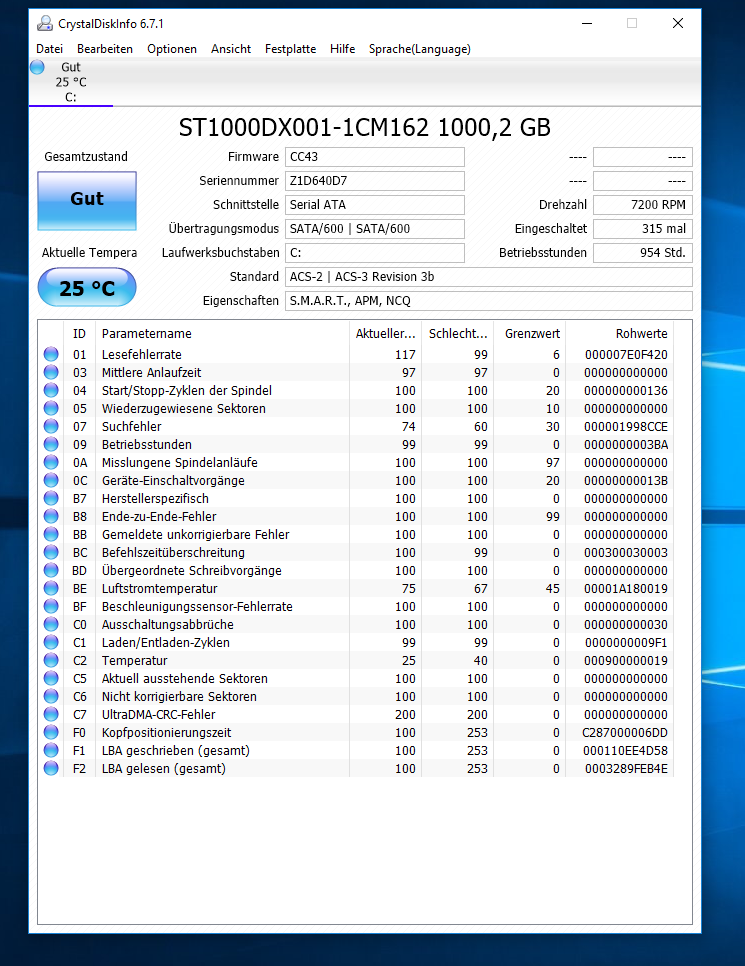This screenshot has height=966, width=745.
Task: Click status orb for Beschleunigungssensor-Fehlerrate
Action: 51,606
